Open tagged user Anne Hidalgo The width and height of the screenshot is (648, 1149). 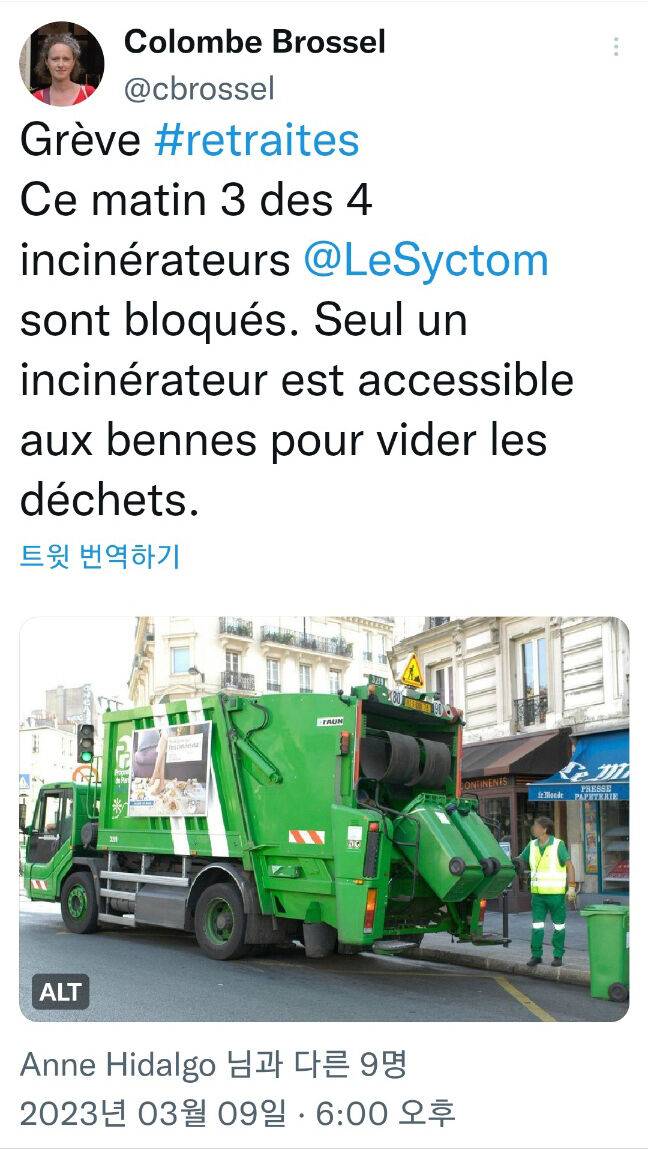tap(118, 1064)
